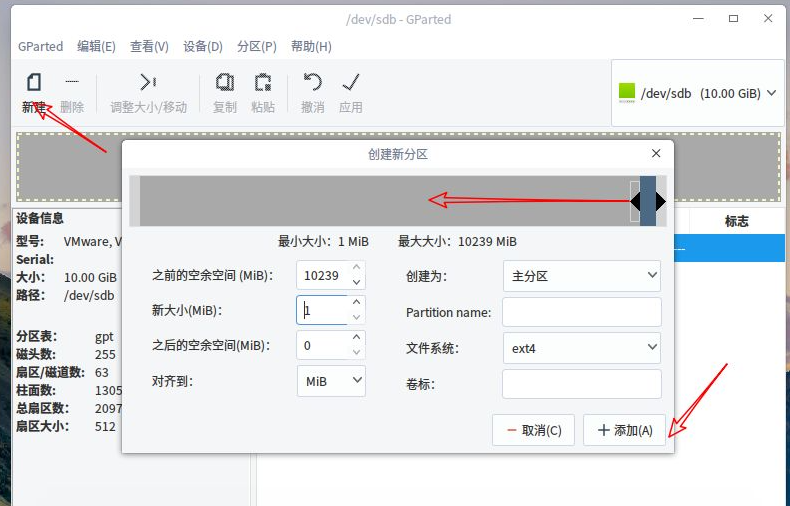The image size is (790, 506).
Task: Open the file system ext4 dropdown
Action: 581,348
